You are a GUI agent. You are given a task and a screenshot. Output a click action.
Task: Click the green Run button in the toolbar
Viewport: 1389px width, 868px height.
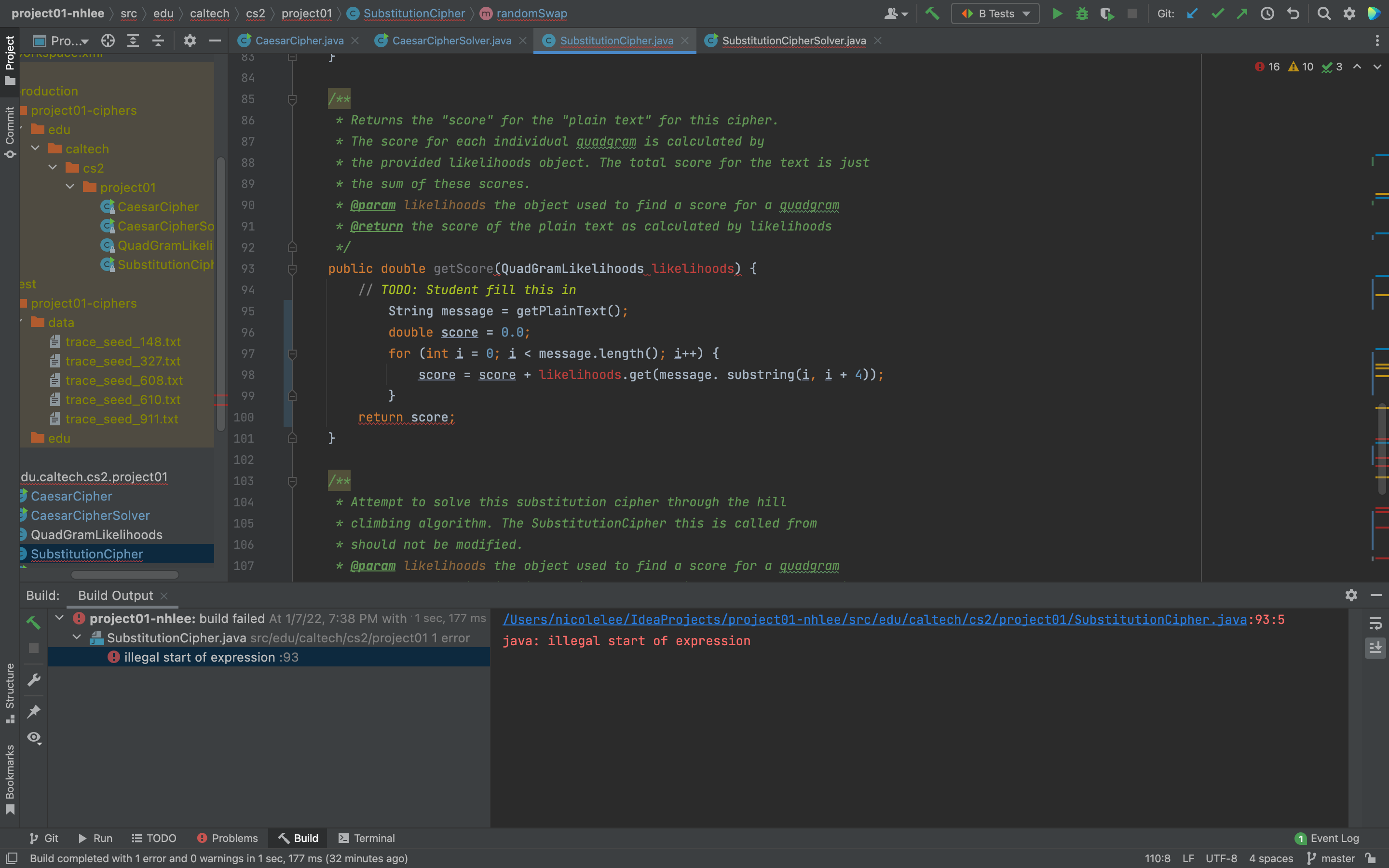[x=1057, y=14]
